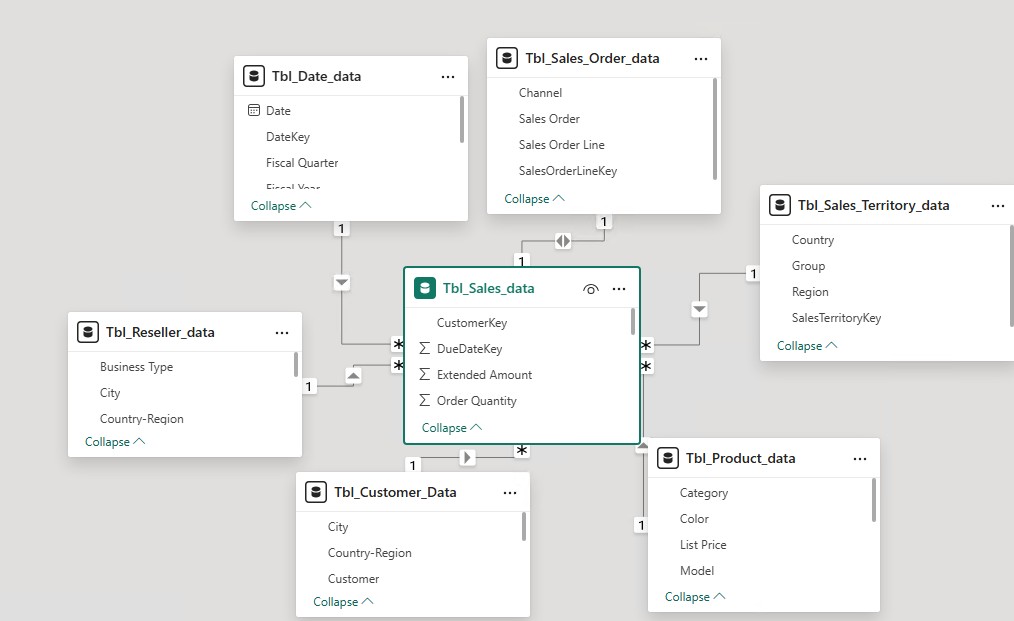Open more options for Tbl_Sales_Order_data table
The height and width of the screenshot is (621, 1014).
pos(700,59)
